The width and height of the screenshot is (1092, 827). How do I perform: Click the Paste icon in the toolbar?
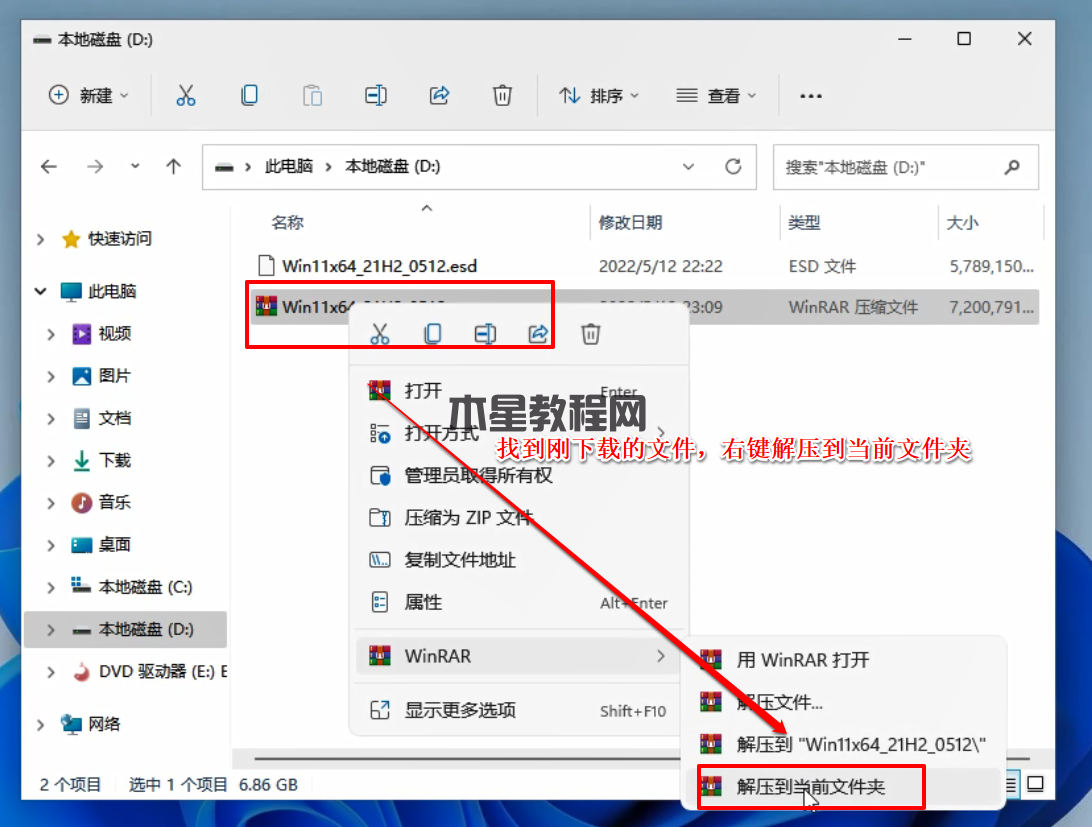pos(313,95)
